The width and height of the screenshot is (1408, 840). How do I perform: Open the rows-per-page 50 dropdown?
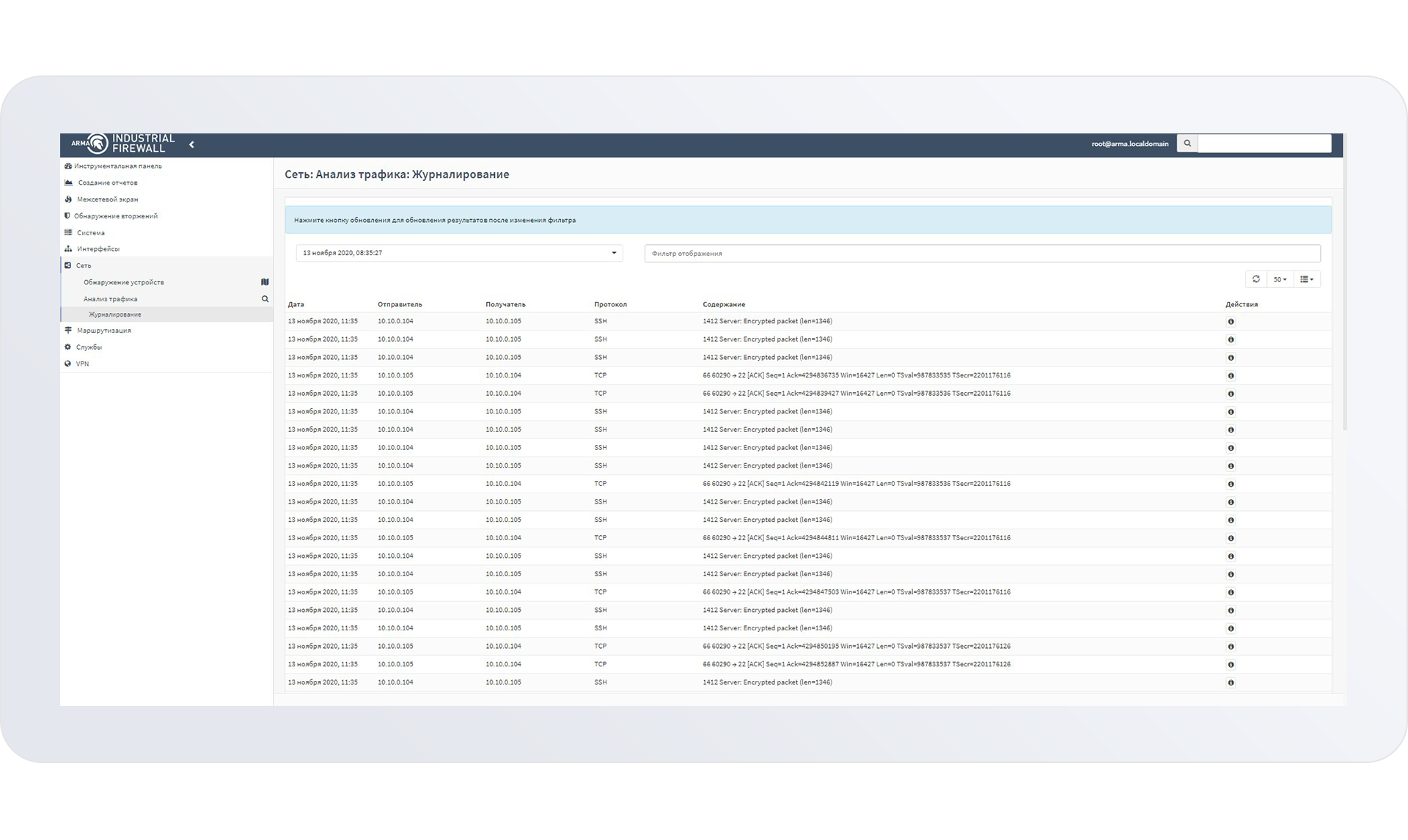click(x=1280, y=279)
